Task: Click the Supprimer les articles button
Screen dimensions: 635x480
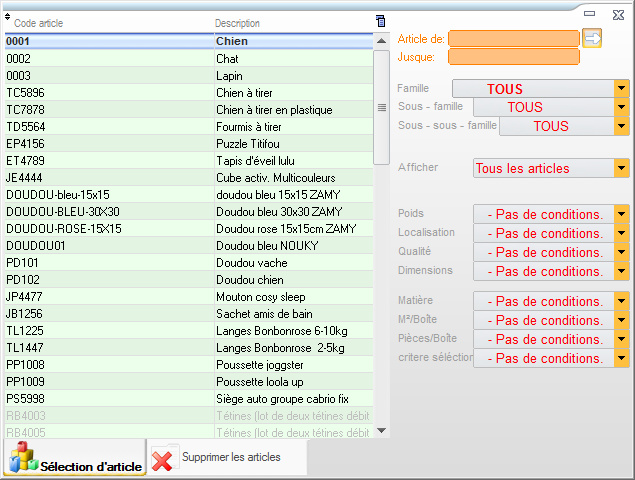Action: tap(230, 458)
